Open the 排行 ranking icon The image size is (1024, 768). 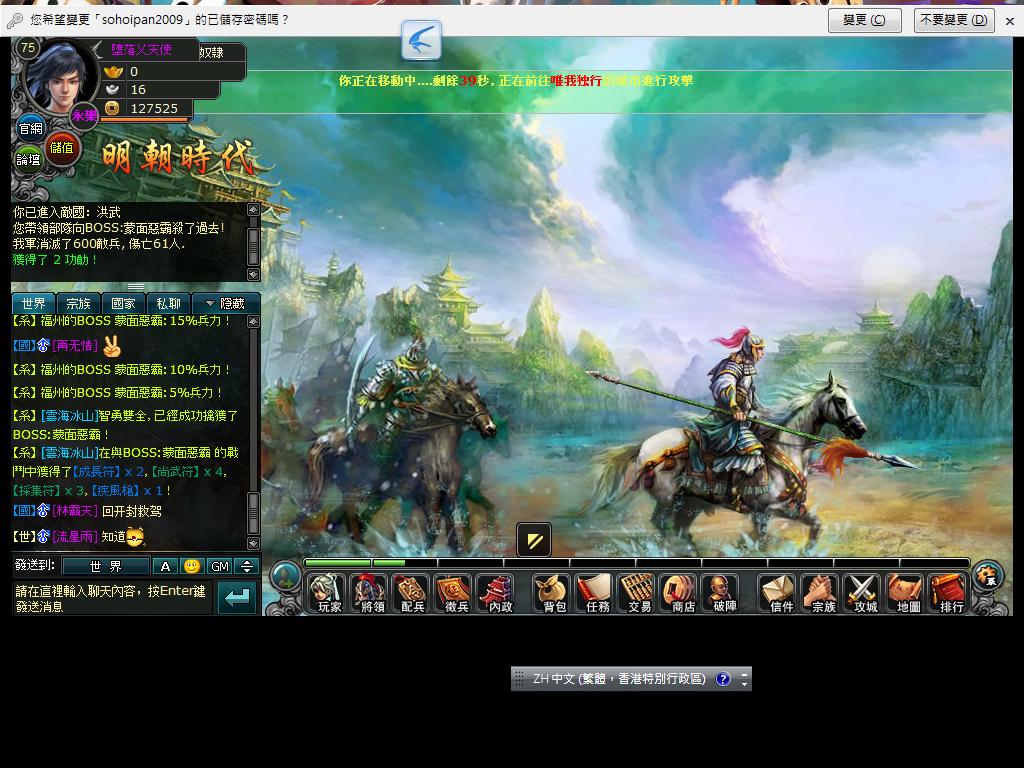pyautogui.click(x=950, y=593)
